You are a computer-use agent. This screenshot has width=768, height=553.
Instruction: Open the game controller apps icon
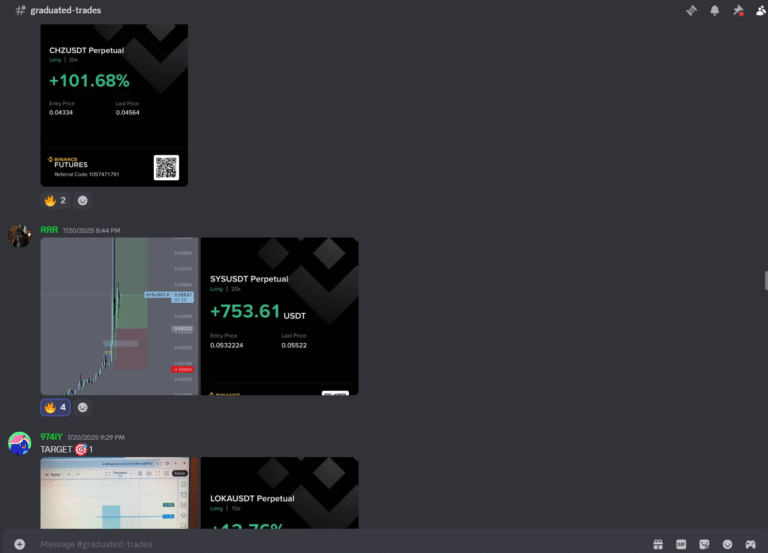(750, 544)
